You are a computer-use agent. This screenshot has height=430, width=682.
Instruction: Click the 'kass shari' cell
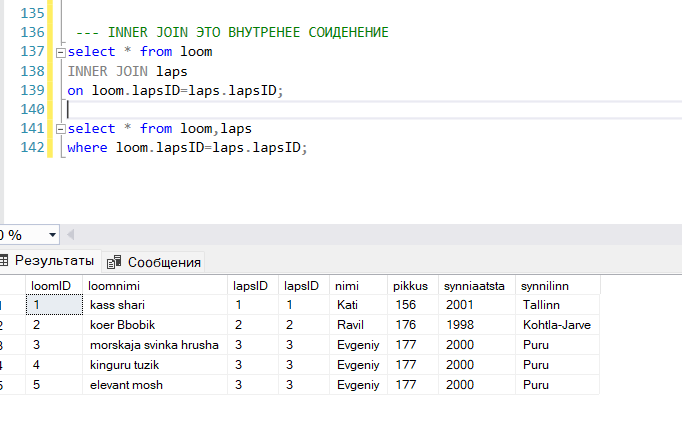tap(155, 305)
